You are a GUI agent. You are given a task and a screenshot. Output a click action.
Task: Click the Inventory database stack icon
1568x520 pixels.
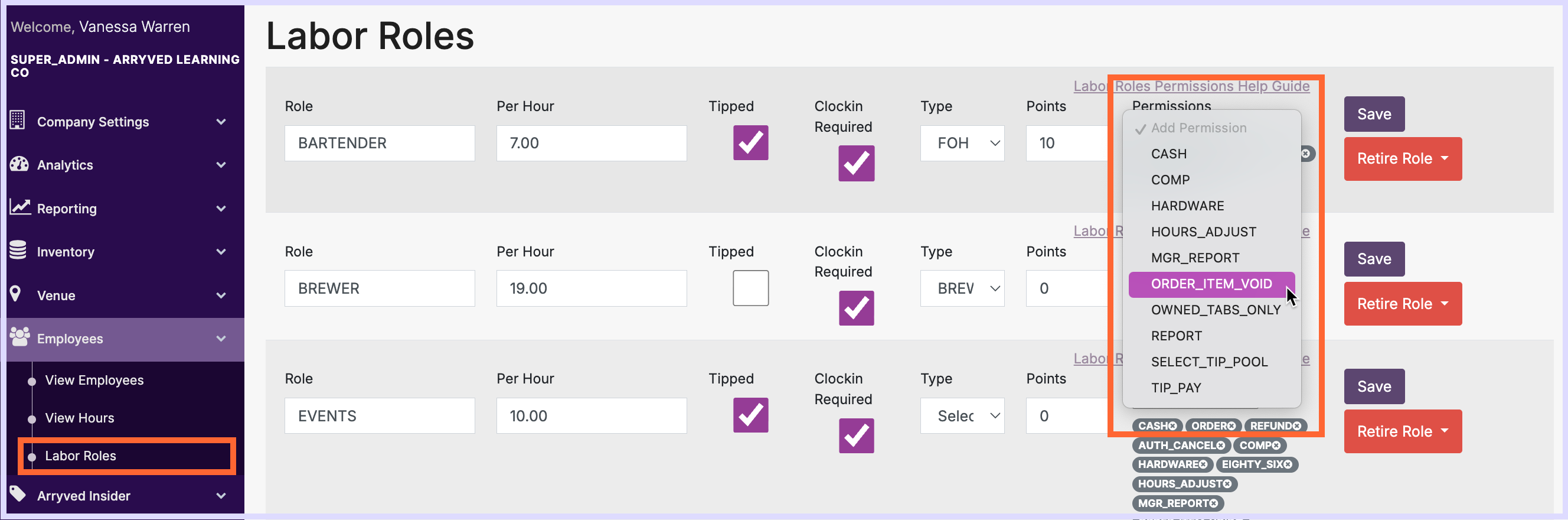[18, 251]
